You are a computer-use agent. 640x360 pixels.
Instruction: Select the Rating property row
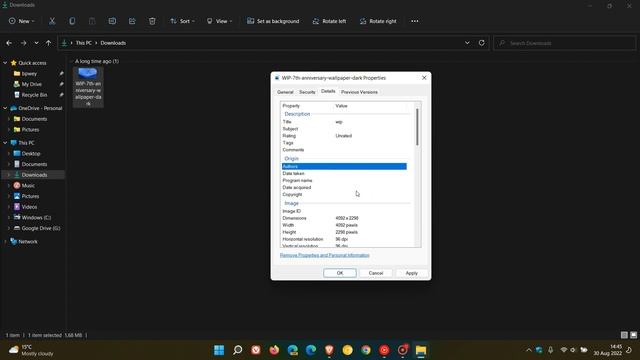tap(344, 136)
